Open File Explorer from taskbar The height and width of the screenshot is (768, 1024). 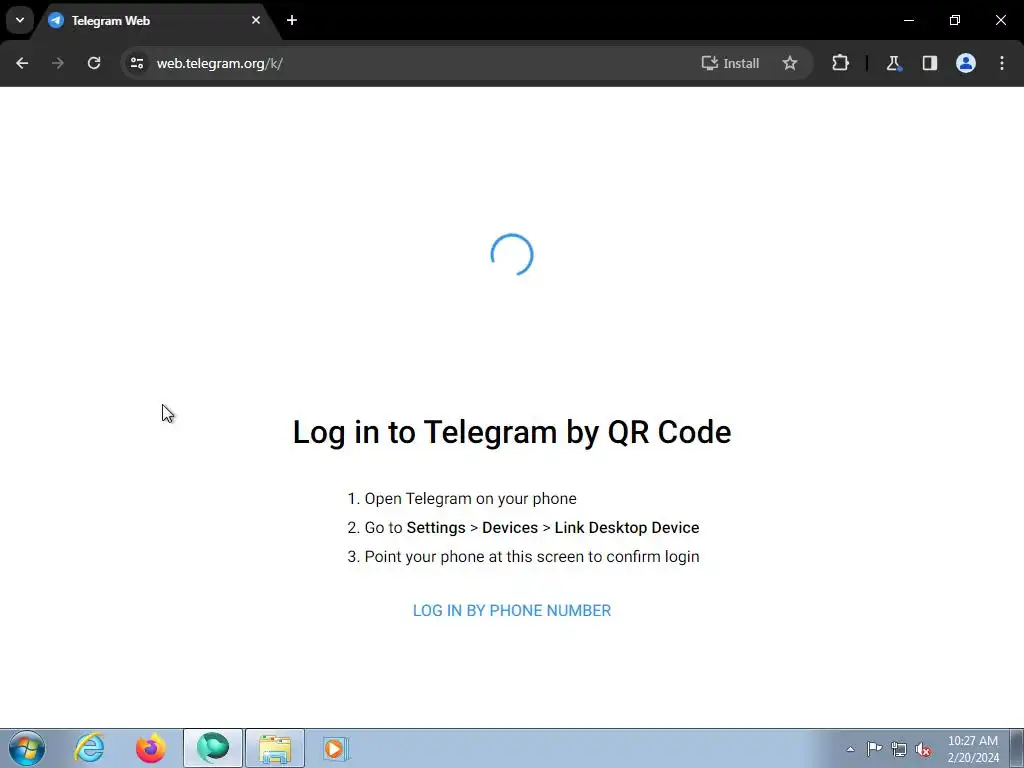point(275,748)
